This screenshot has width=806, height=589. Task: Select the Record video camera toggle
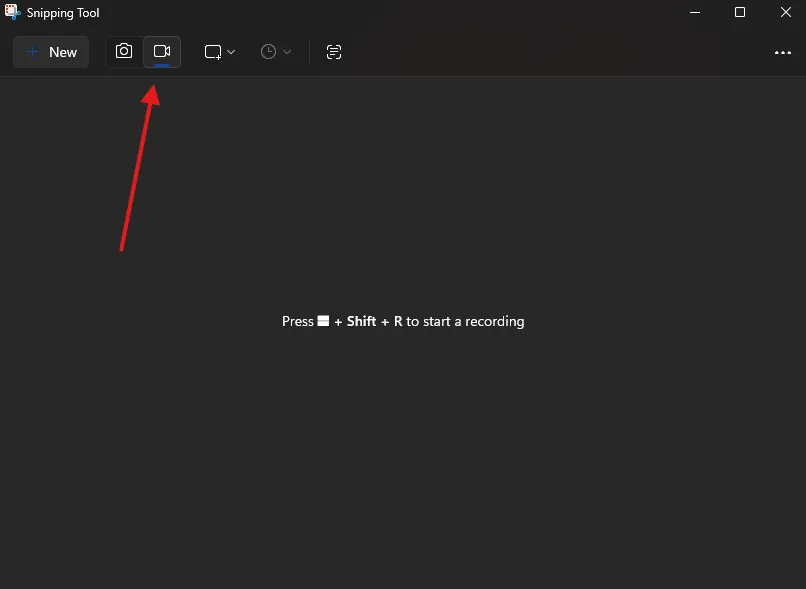[x=162, y=52]
